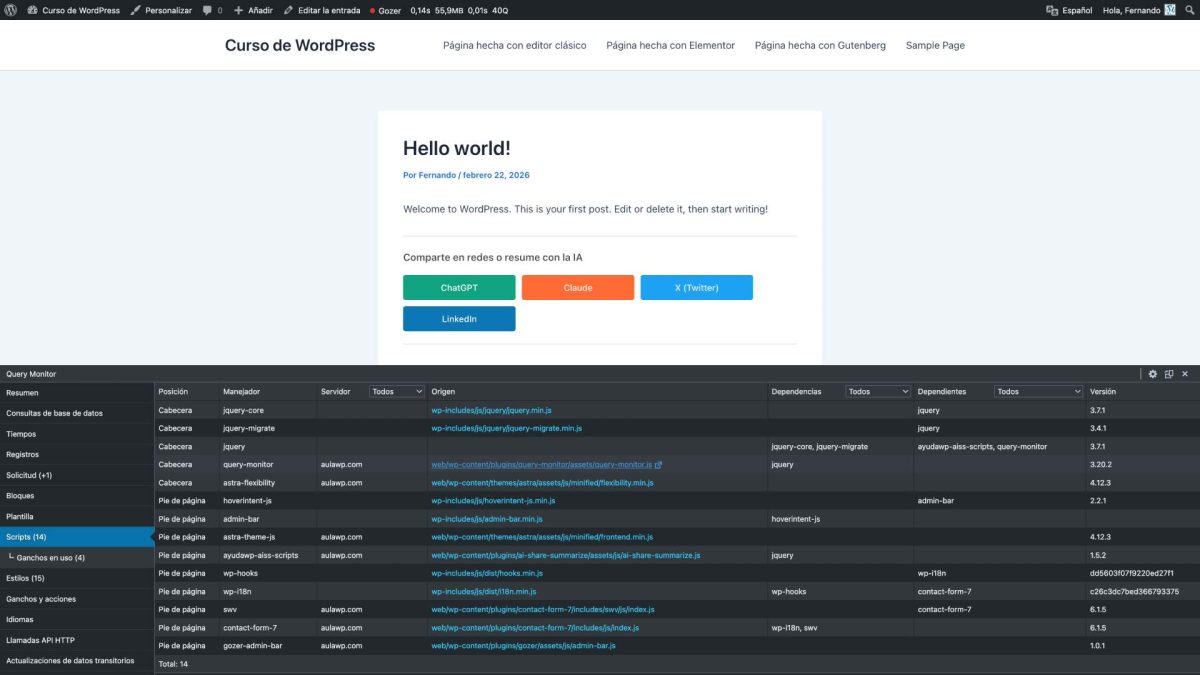
Task: Select Plantilla panel
Action: [77, 516]
